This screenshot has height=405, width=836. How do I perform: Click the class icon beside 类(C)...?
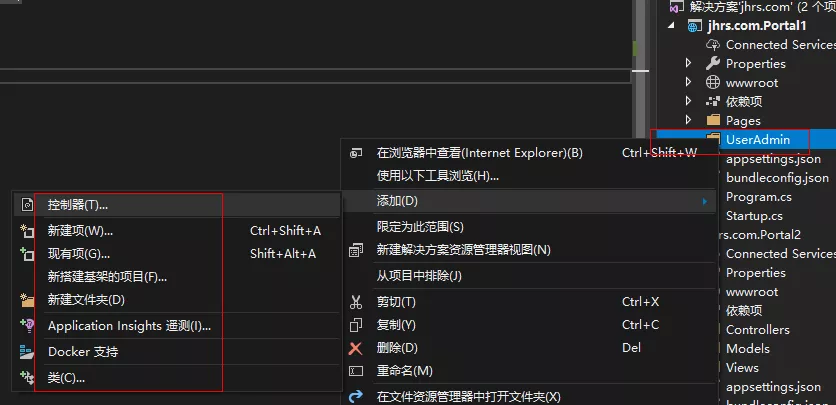[x=27, y=378]
